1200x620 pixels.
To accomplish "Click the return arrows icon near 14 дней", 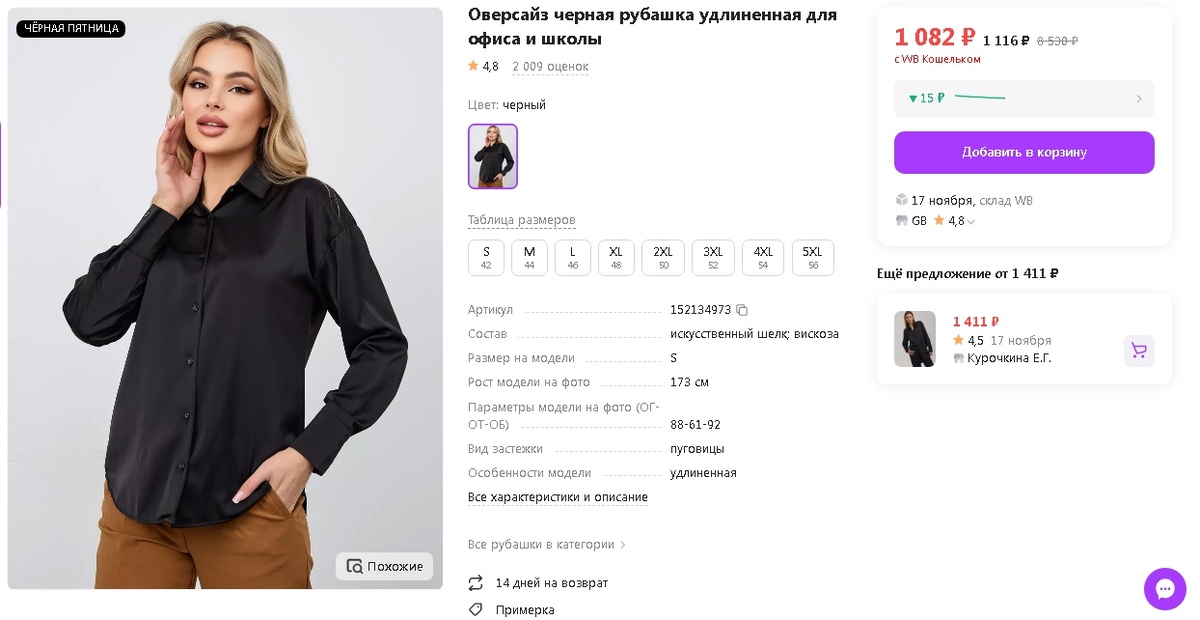I will (x=474, y=582).
